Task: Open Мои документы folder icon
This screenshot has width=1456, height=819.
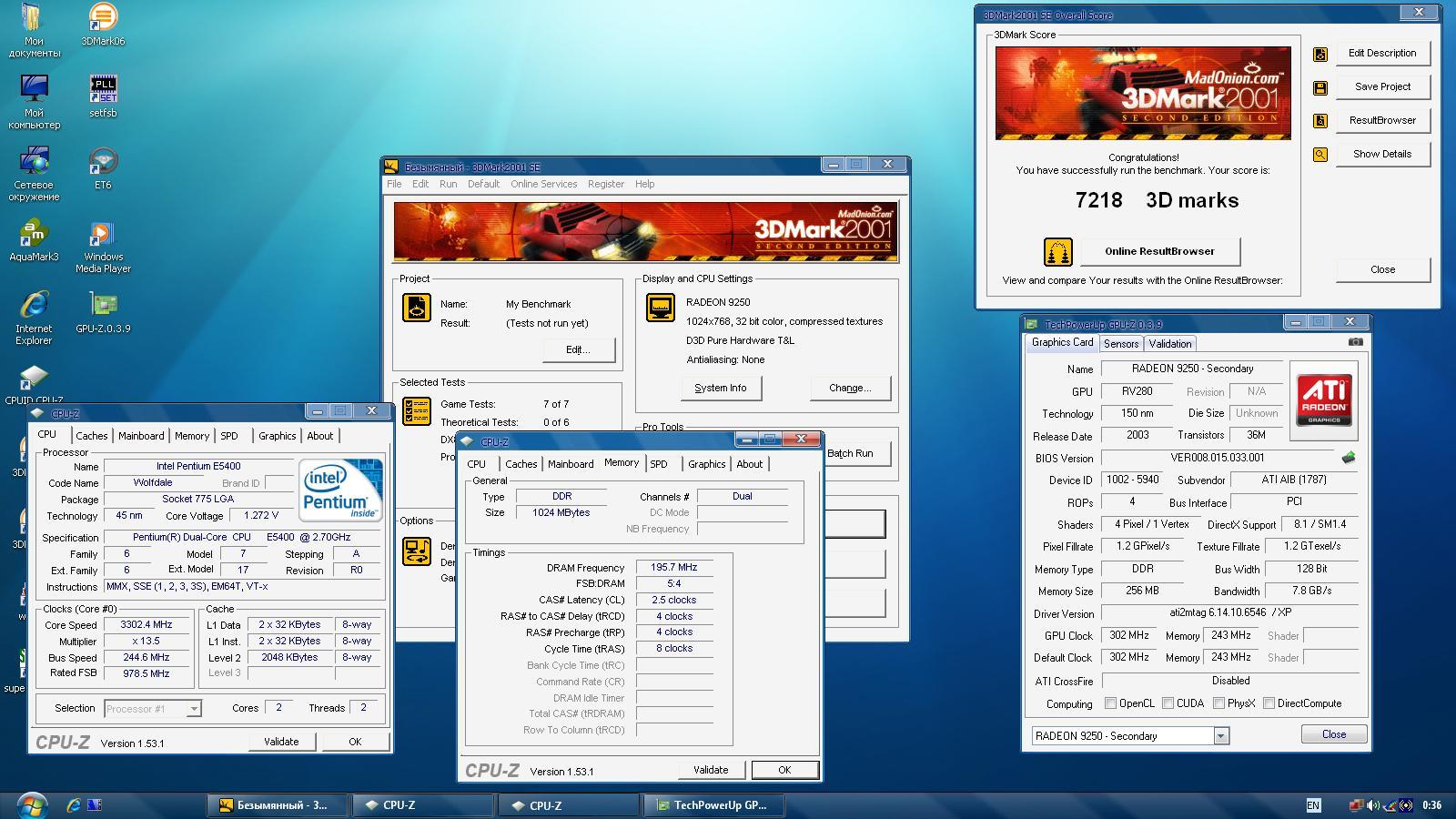Action: click(34, 31)
